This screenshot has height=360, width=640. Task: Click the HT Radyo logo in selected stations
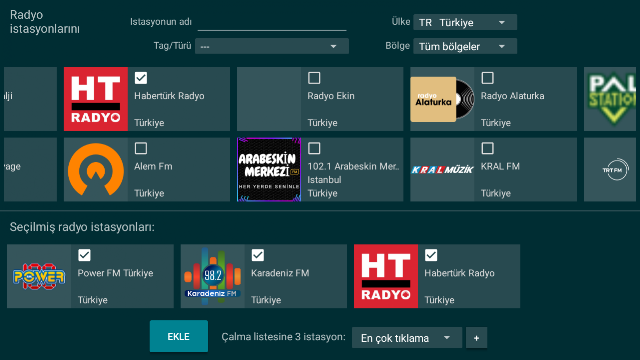point(386,276)
